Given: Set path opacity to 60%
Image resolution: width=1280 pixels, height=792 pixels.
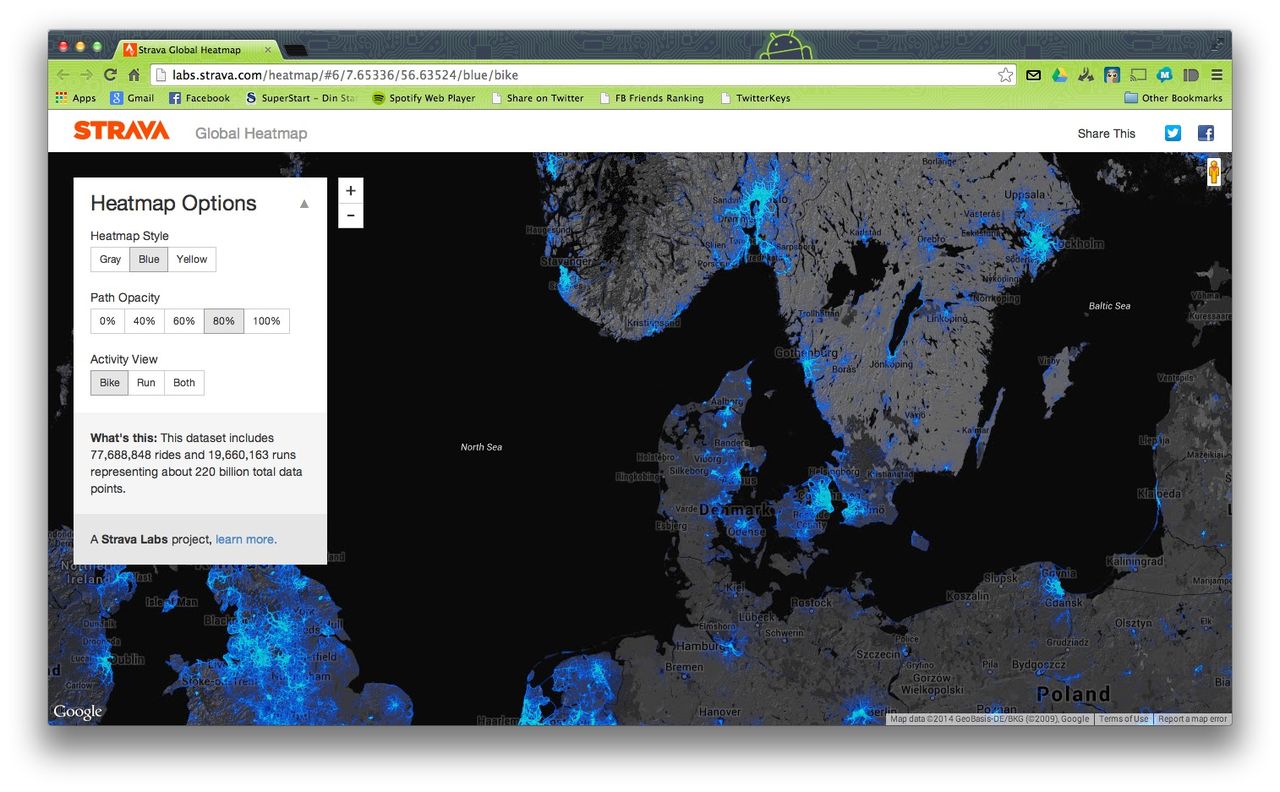Looking at the screenshot, I should (184, 321).
